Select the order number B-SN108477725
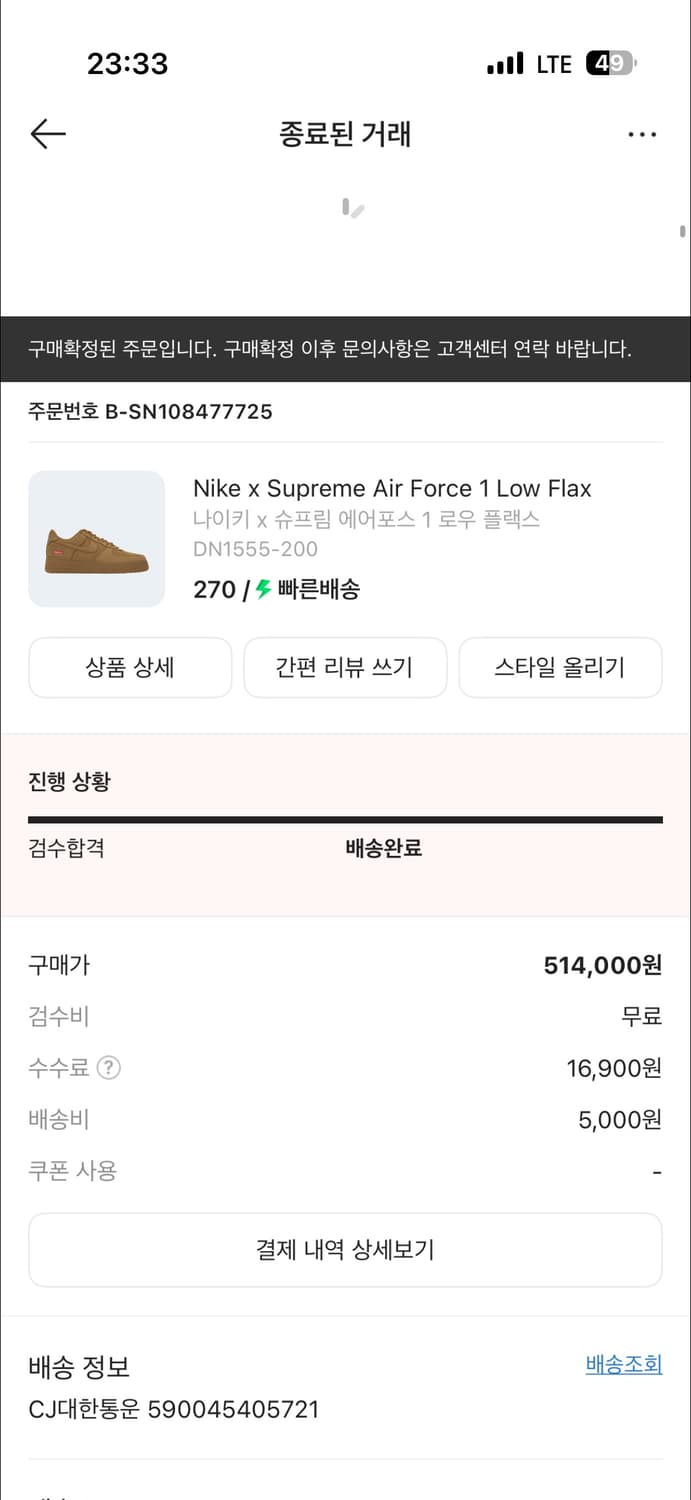The width and height of the screenshot is (691, 1500). tap(149, 411)
